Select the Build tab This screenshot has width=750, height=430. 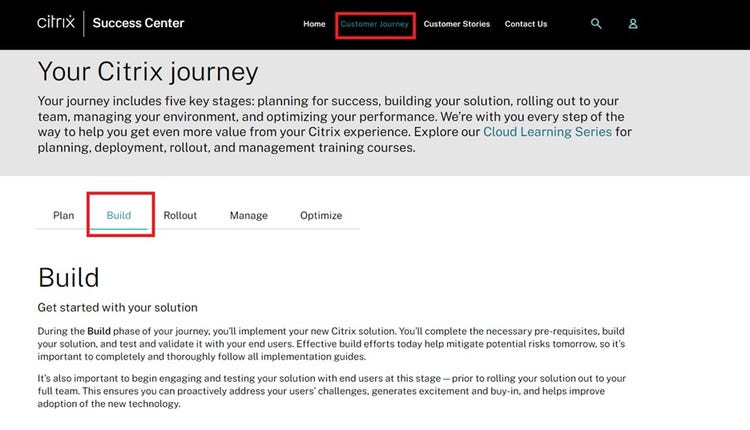point(119,215)
